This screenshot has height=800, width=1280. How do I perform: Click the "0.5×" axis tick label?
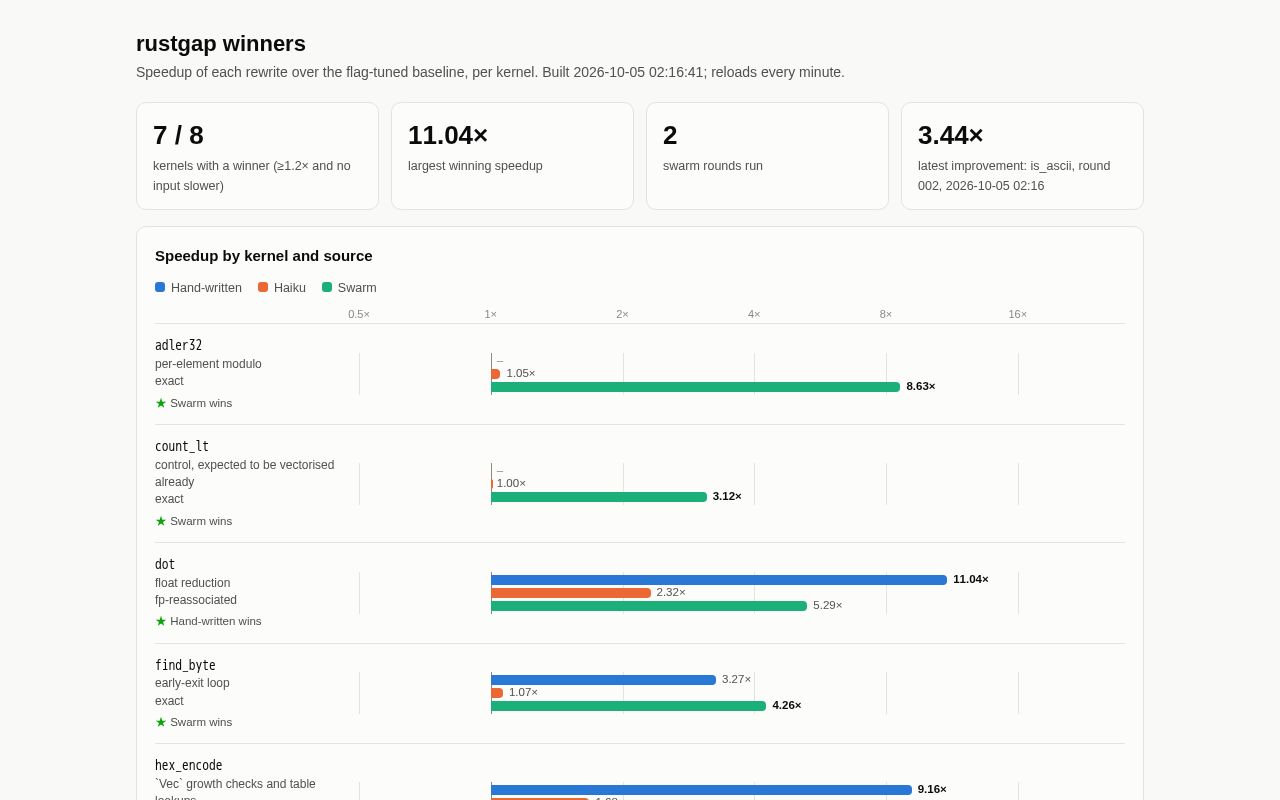pos(359,314)
